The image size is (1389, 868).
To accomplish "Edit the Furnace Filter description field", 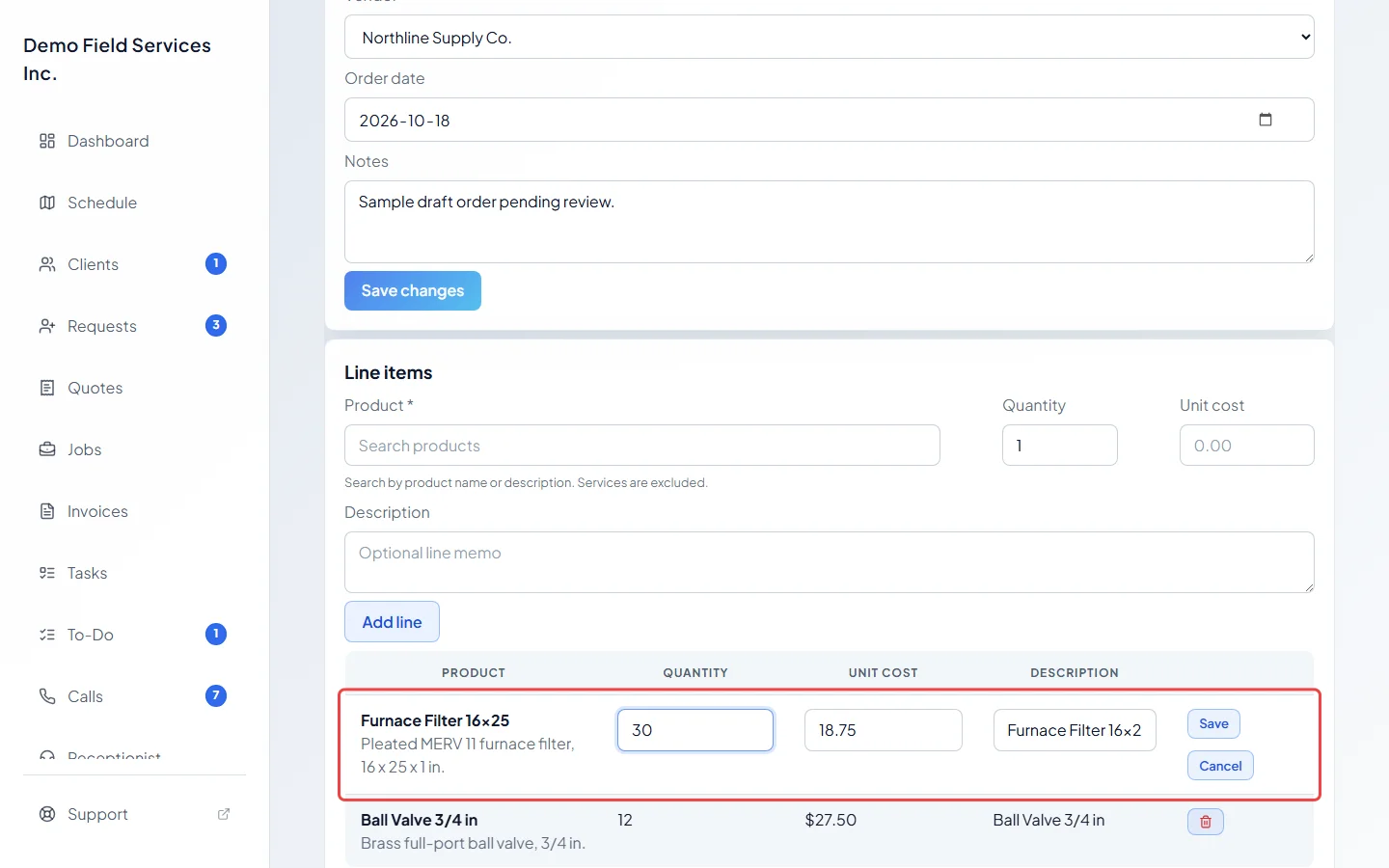I will click(1075, 730).
